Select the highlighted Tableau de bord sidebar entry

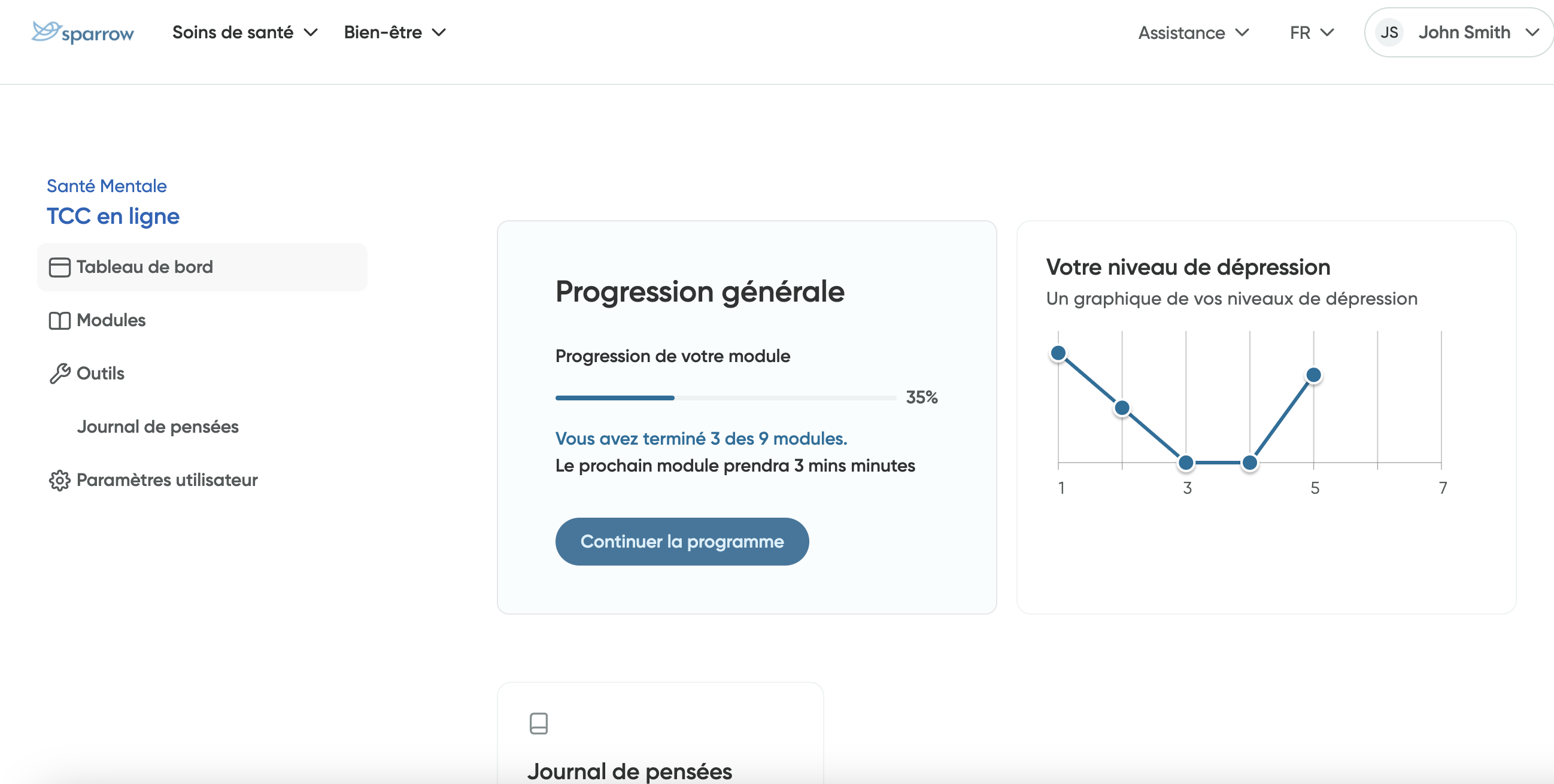point(145,266)
